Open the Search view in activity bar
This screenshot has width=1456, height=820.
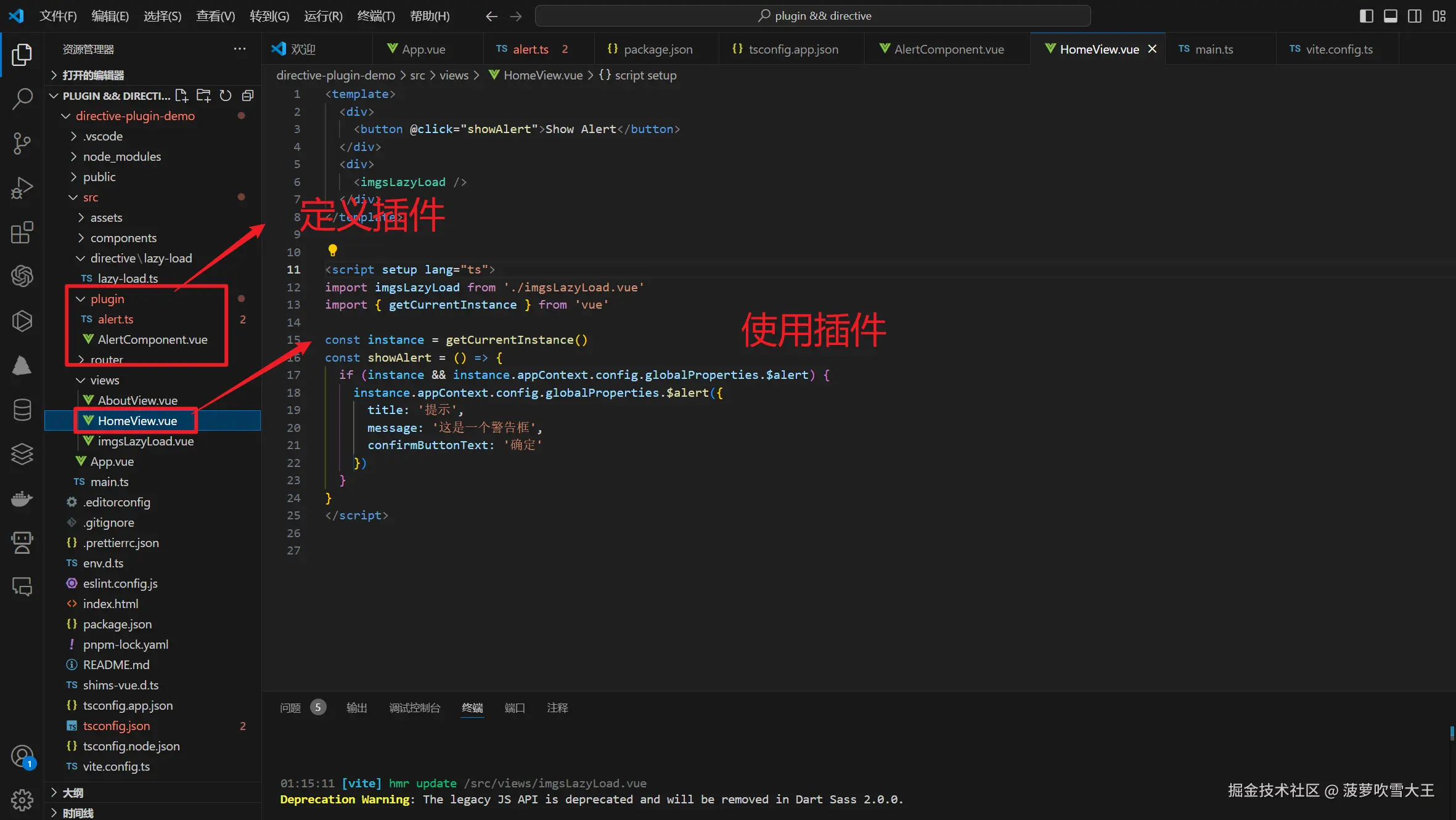point(22,99)
